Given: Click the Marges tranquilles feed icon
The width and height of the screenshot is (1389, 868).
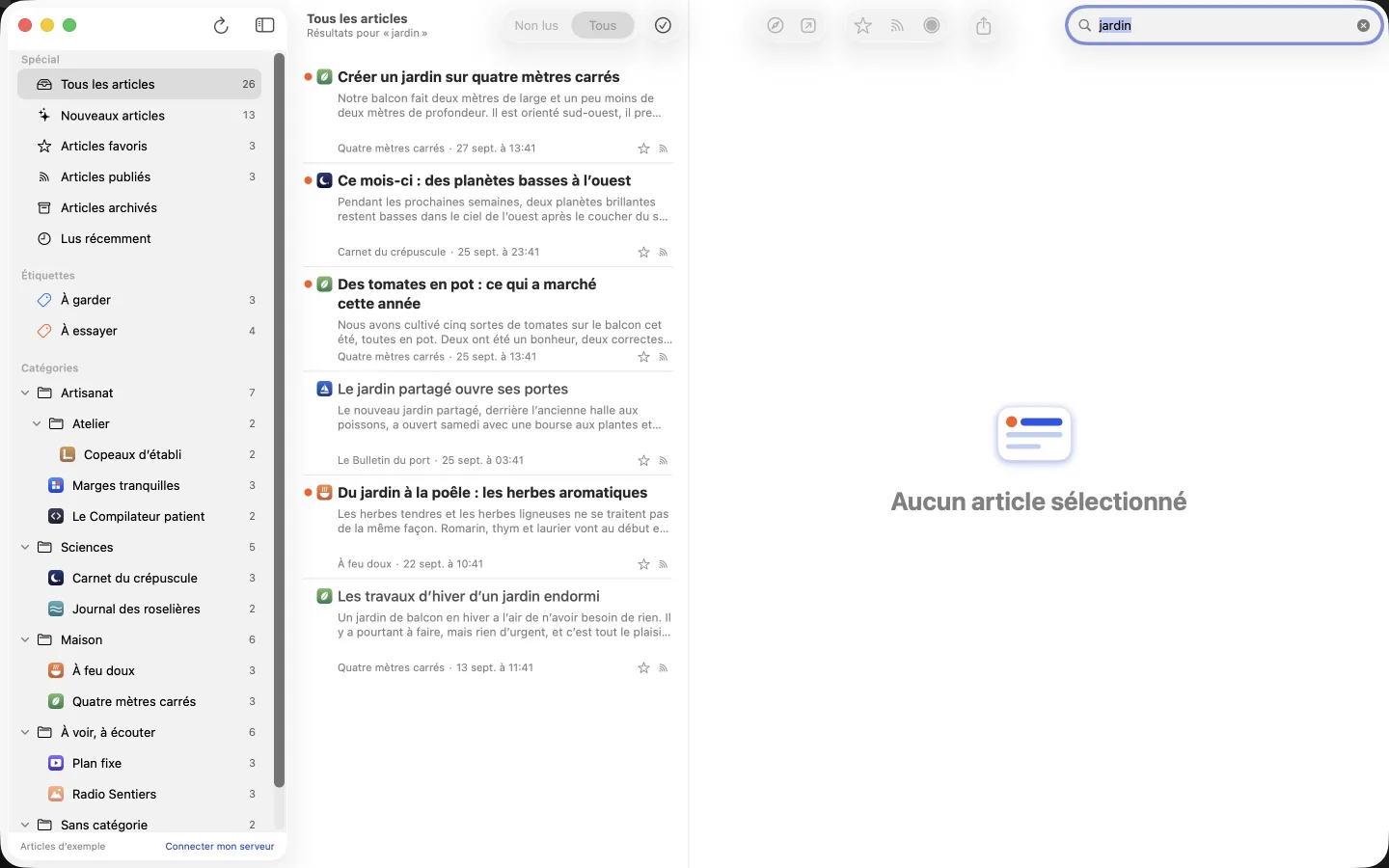Looking at the screenshot, I should 56,485.
